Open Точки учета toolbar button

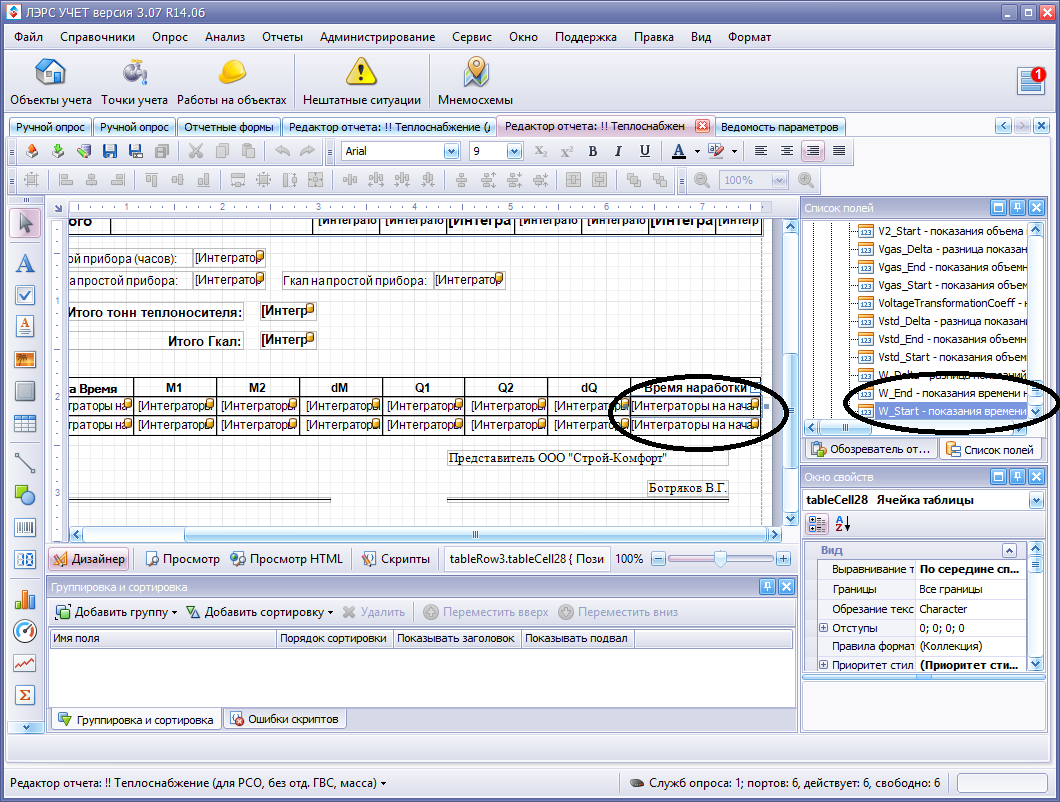pos(135,82)
